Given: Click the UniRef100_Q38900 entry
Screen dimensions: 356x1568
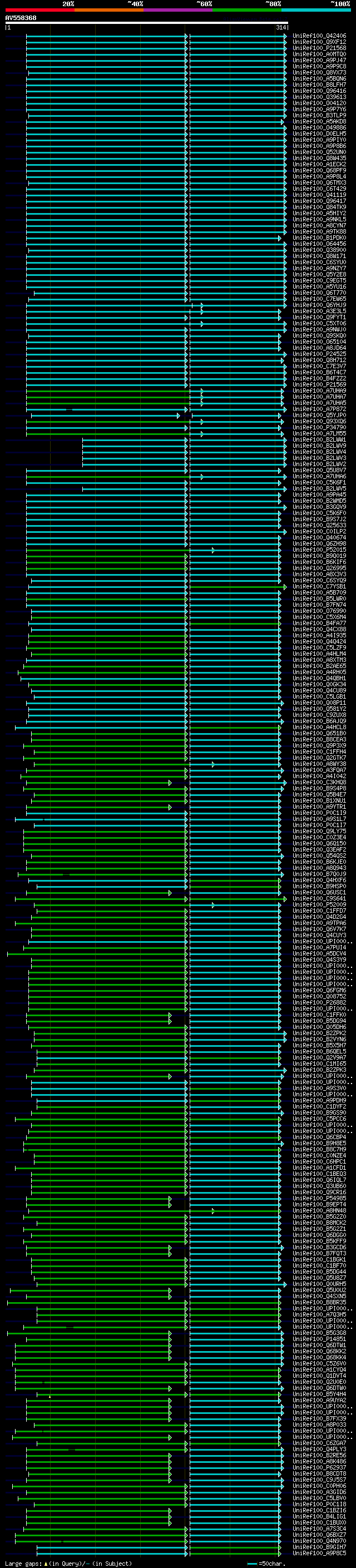Looking at the screenshot, I should [x=319, y=250].
